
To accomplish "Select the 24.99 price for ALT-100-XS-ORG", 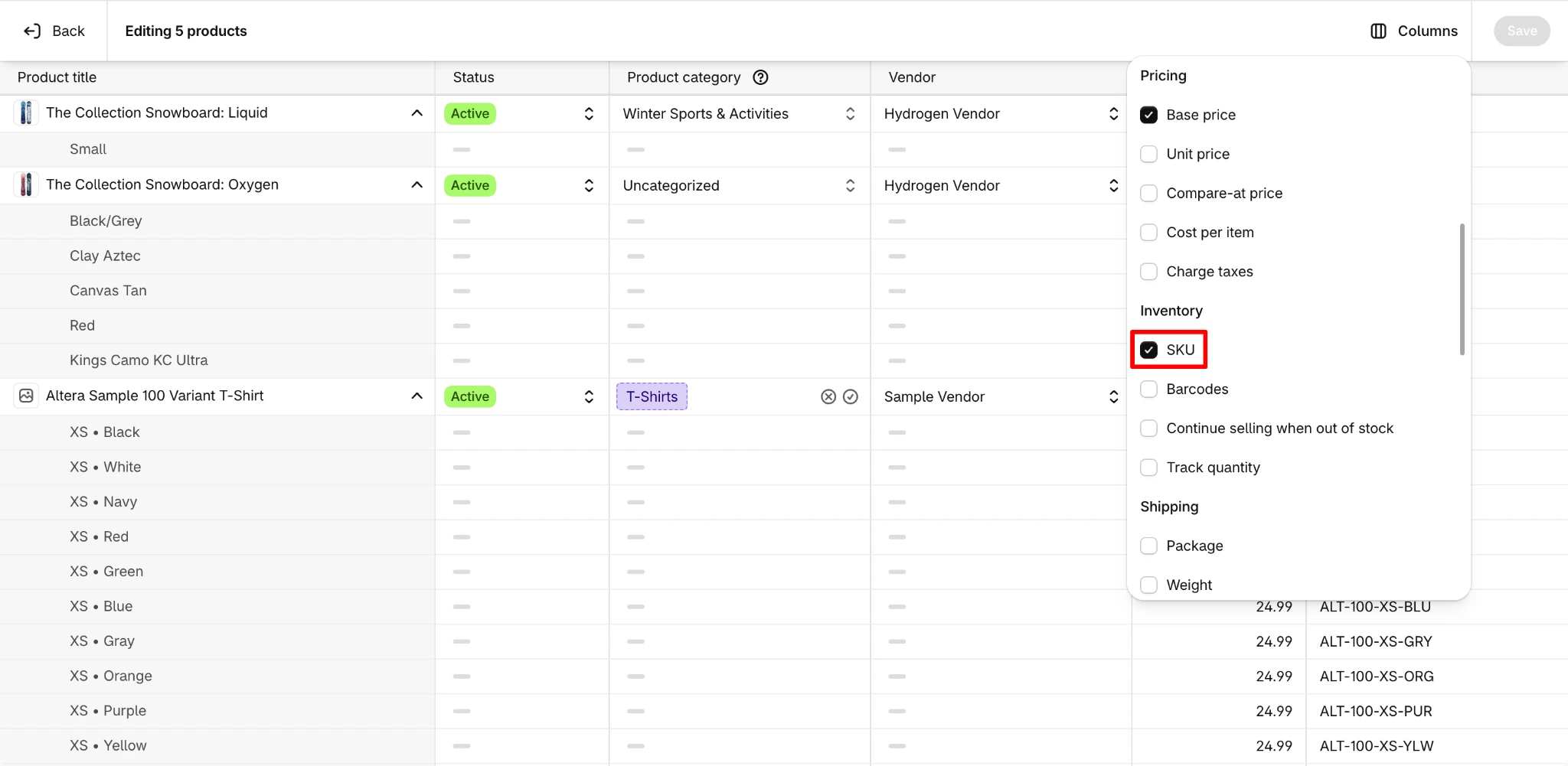I will pos(1220,676).
